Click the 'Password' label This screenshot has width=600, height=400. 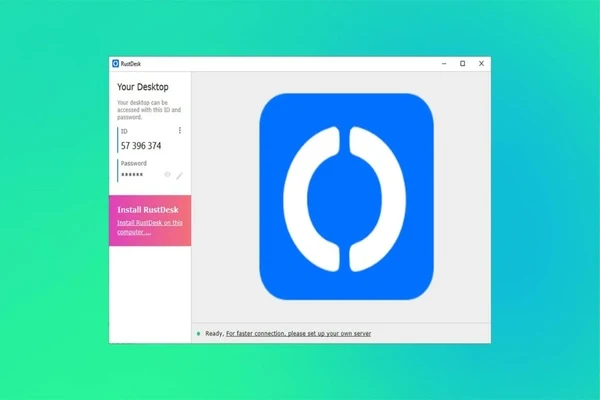[134, 163]
